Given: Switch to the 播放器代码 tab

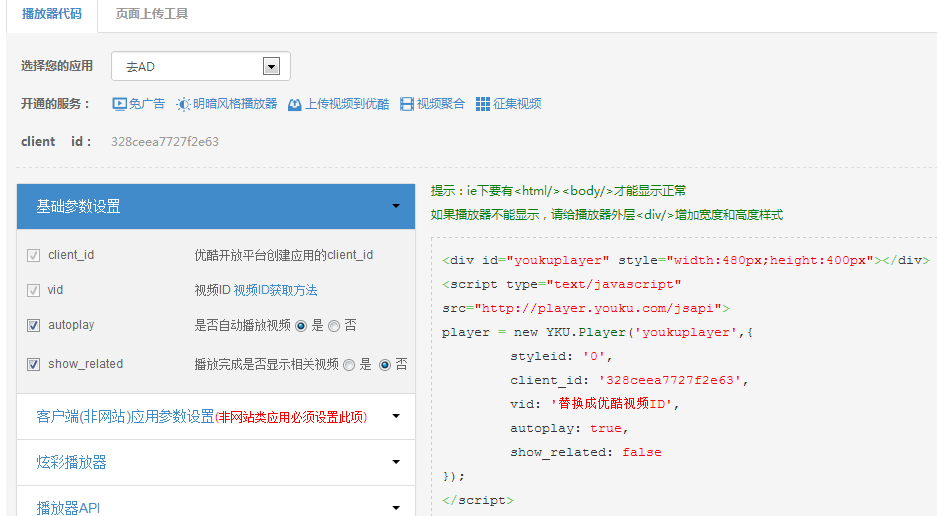Looking at the screenshot, I should [51, 14].
